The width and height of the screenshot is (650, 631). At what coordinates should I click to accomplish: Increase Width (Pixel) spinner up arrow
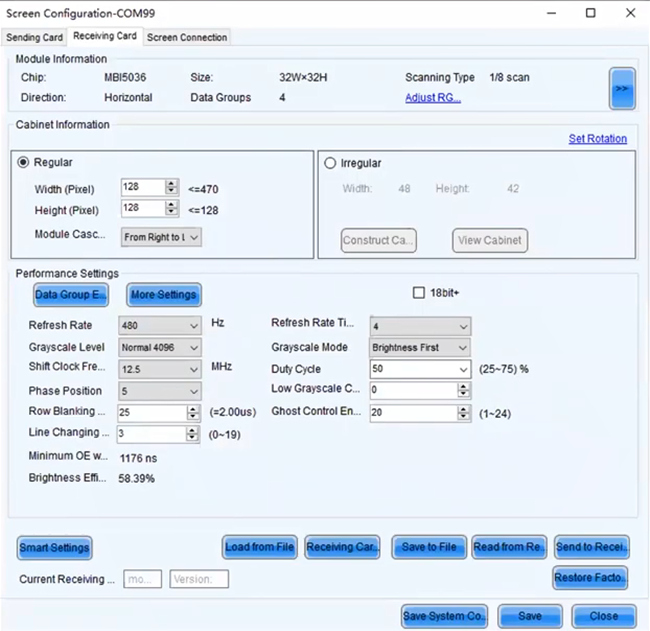click(172, 183)
